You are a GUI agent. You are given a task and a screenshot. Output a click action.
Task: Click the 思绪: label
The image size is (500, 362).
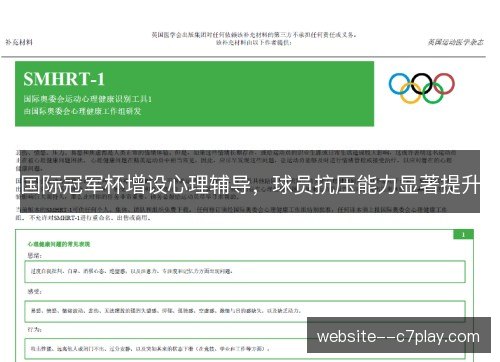[x=35, y=256]
